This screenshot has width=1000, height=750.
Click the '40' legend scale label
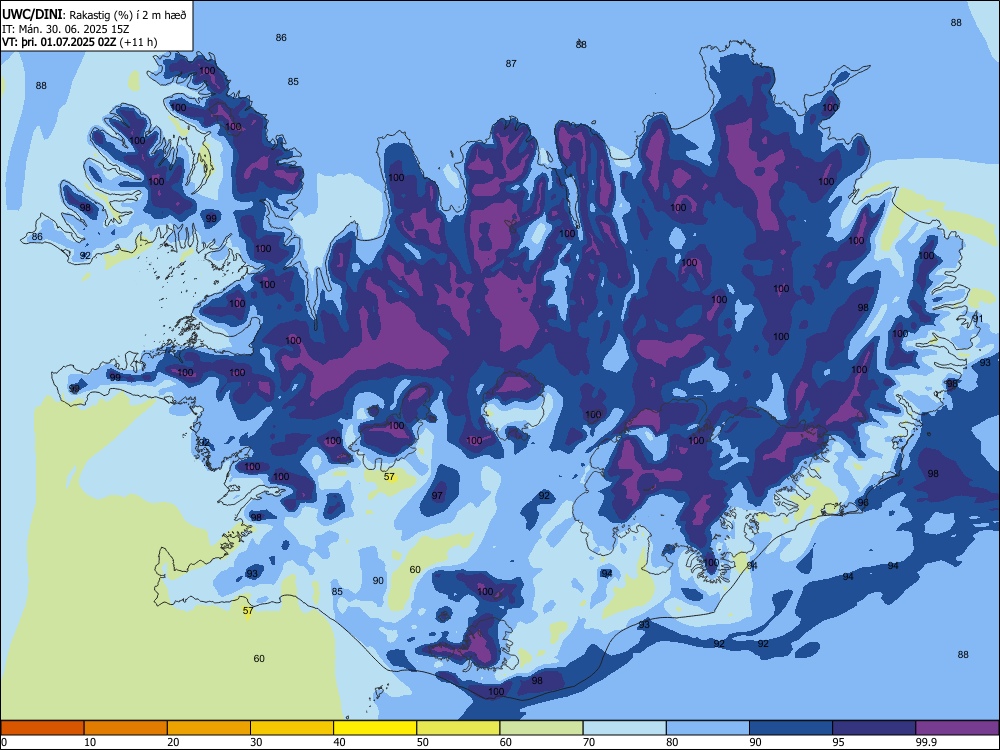[340, 742]
